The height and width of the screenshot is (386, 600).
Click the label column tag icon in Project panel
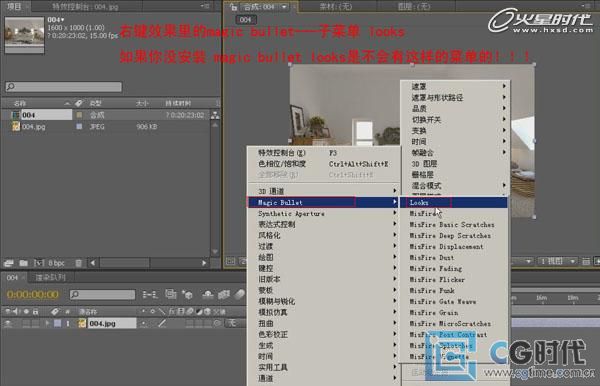[x=78, y=103]
